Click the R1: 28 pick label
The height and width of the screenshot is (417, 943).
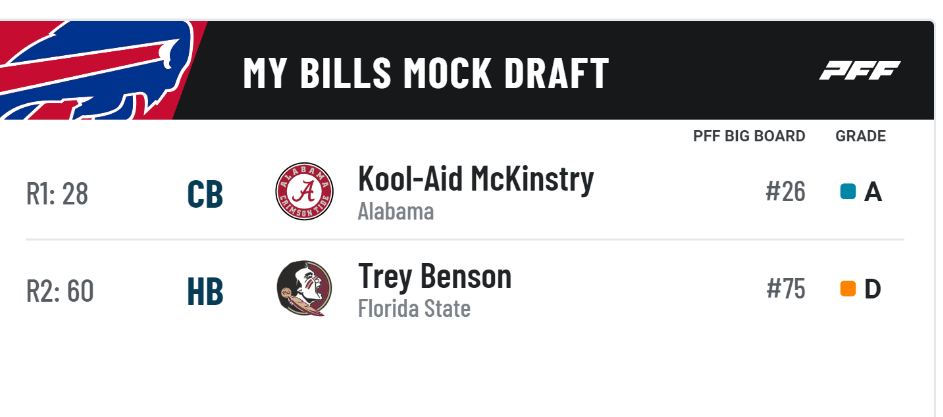(x=57, y=194)
